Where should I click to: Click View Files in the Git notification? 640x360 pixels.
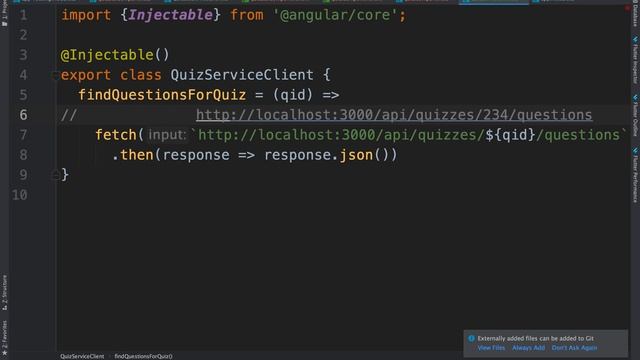(x=491, y=348)
